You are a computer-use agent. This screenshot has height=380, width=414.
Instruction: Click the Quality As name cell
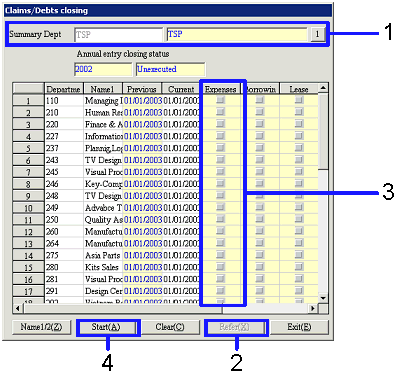[103, 220]
